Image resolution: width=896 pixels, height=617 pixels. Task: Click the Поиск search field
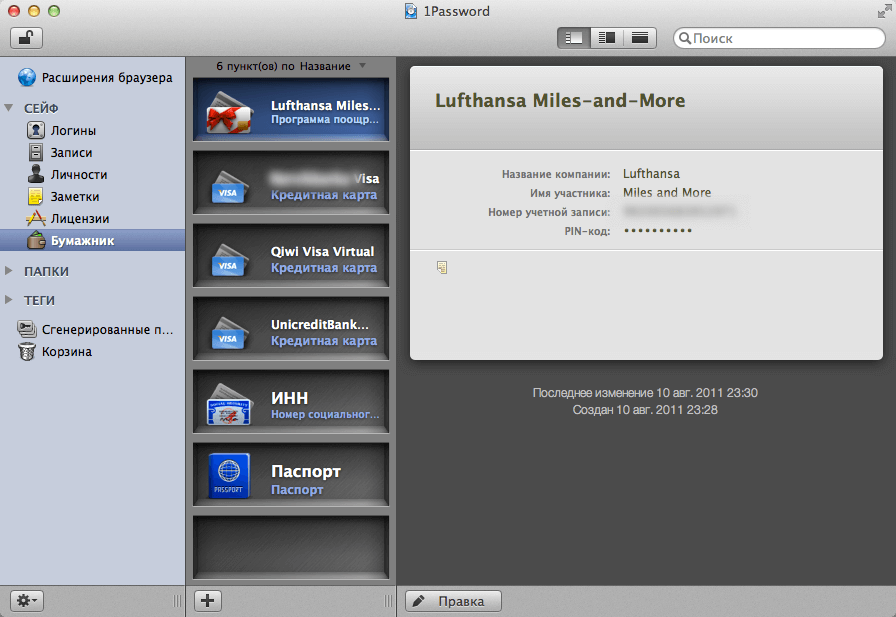click(x=779, y=38)
